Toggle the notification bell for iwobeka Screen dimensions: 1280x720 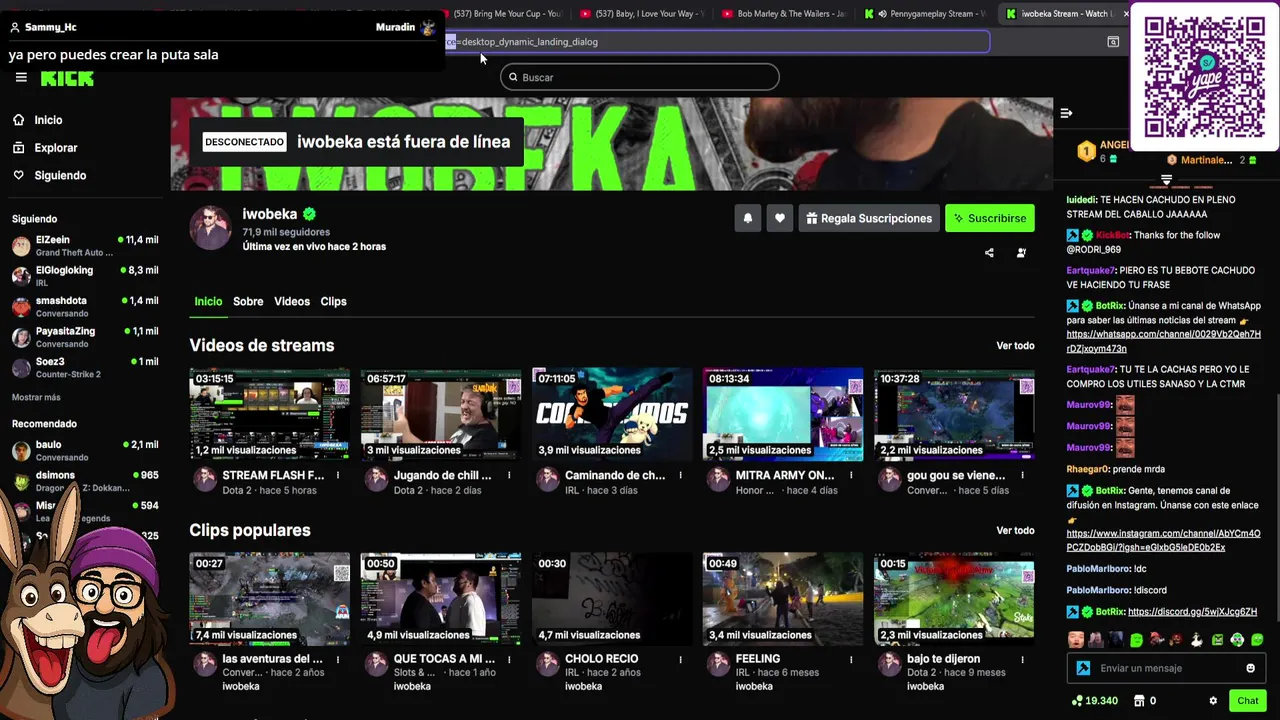pyautogui.click(x=747, y=218)
